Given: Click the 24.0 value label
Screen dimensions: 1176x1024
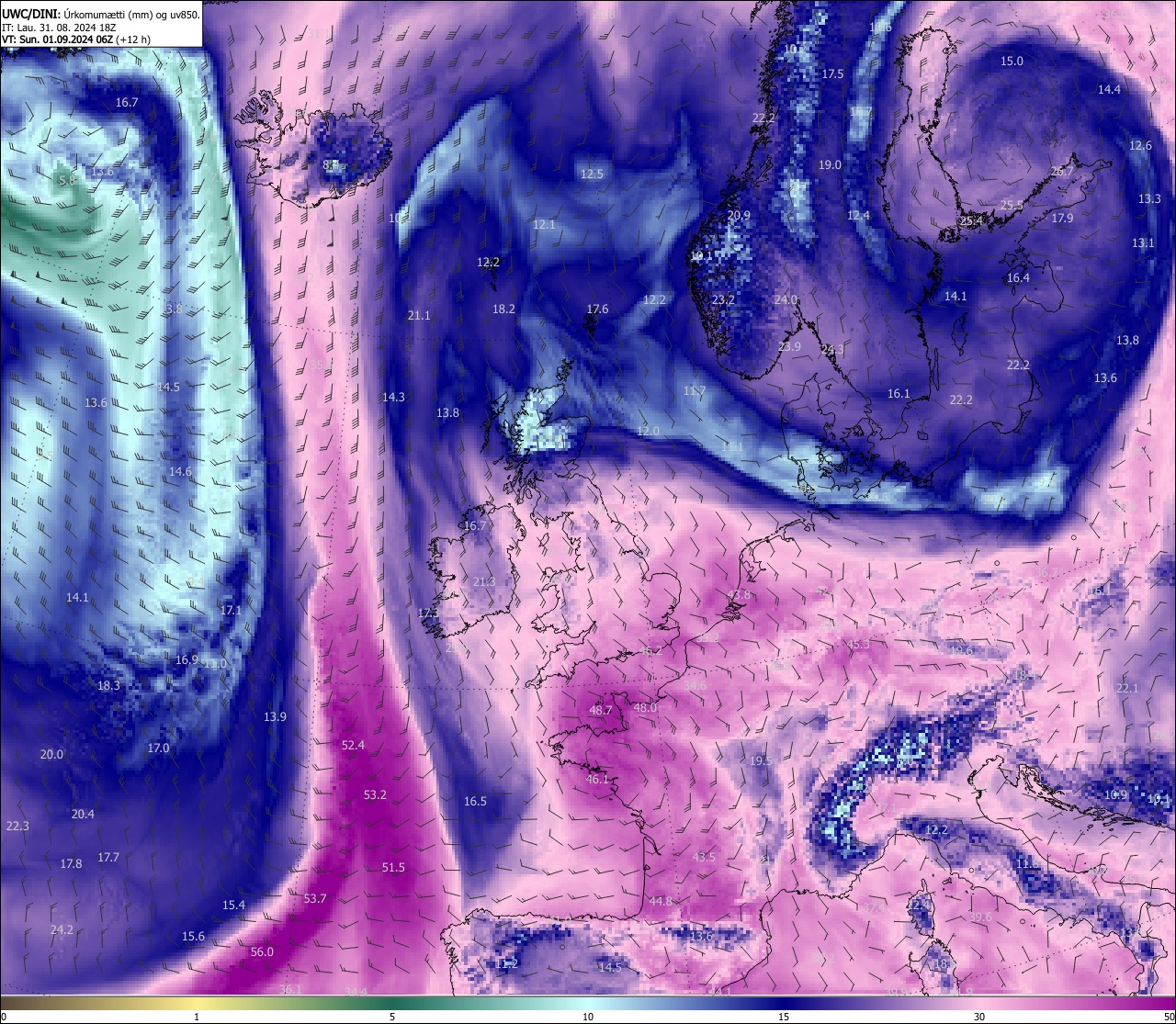Looking at the screenshot, I should pyautogui.click(x=786, y=299).
